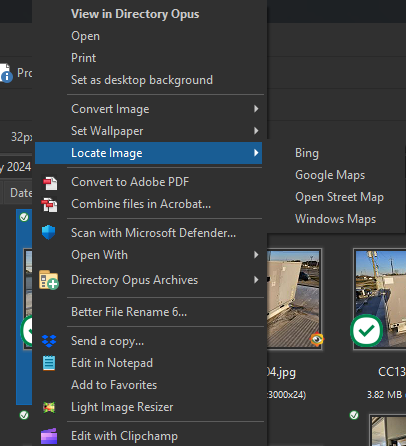
Task: Expand the arrow beside Set Wallpaper
Action: [256, 131]
